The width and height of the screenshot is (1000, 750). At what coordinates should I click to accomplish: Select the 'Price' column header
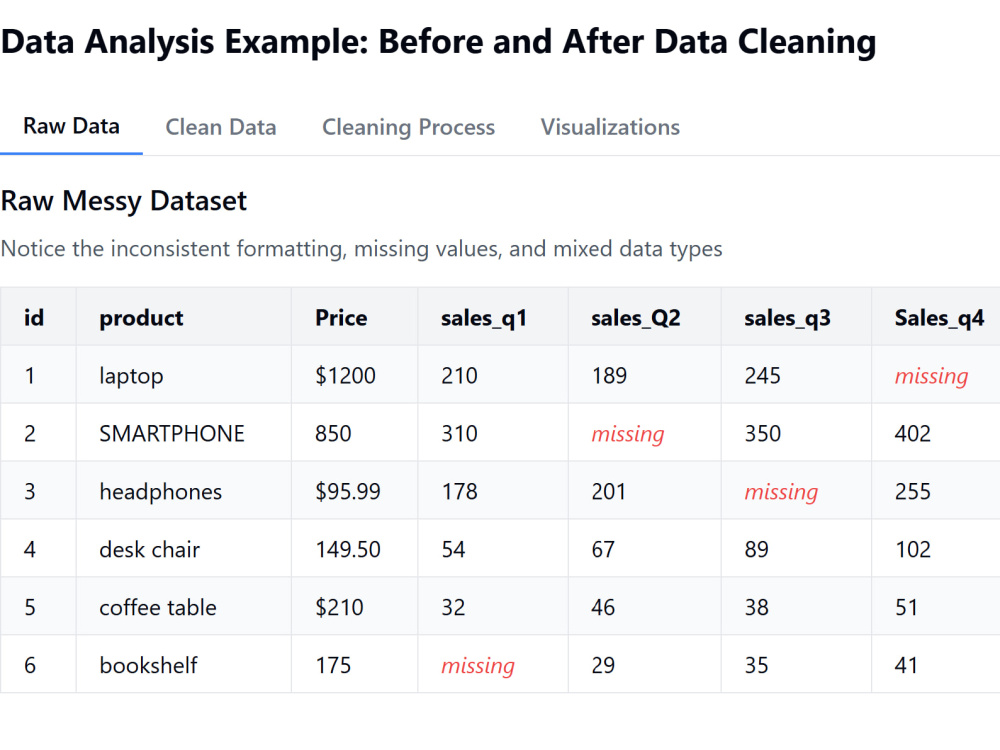click(x=340, y=317)
